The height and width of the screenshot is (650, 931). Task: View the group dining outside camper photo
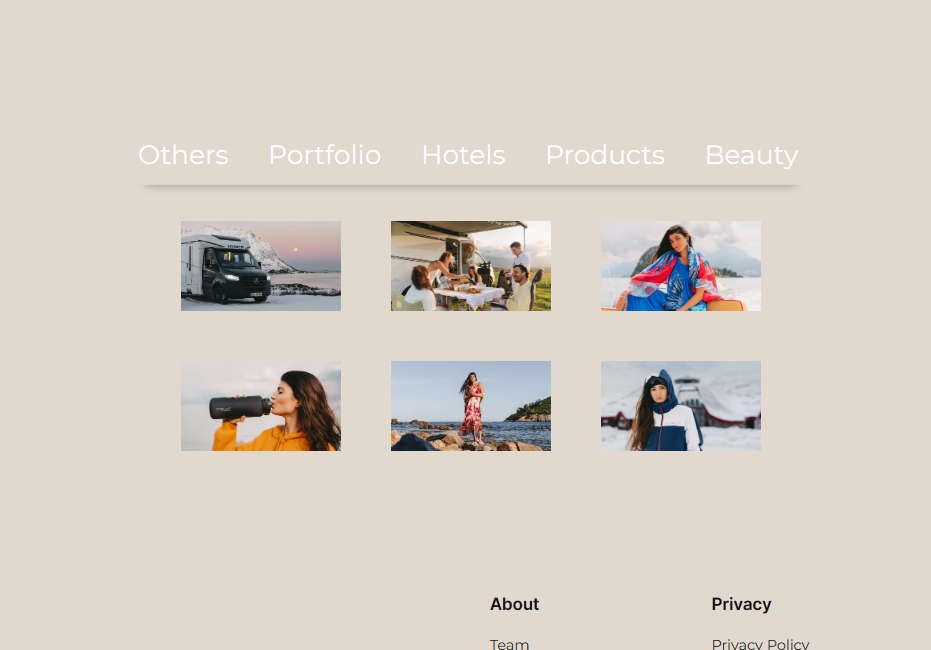(471, 266)
